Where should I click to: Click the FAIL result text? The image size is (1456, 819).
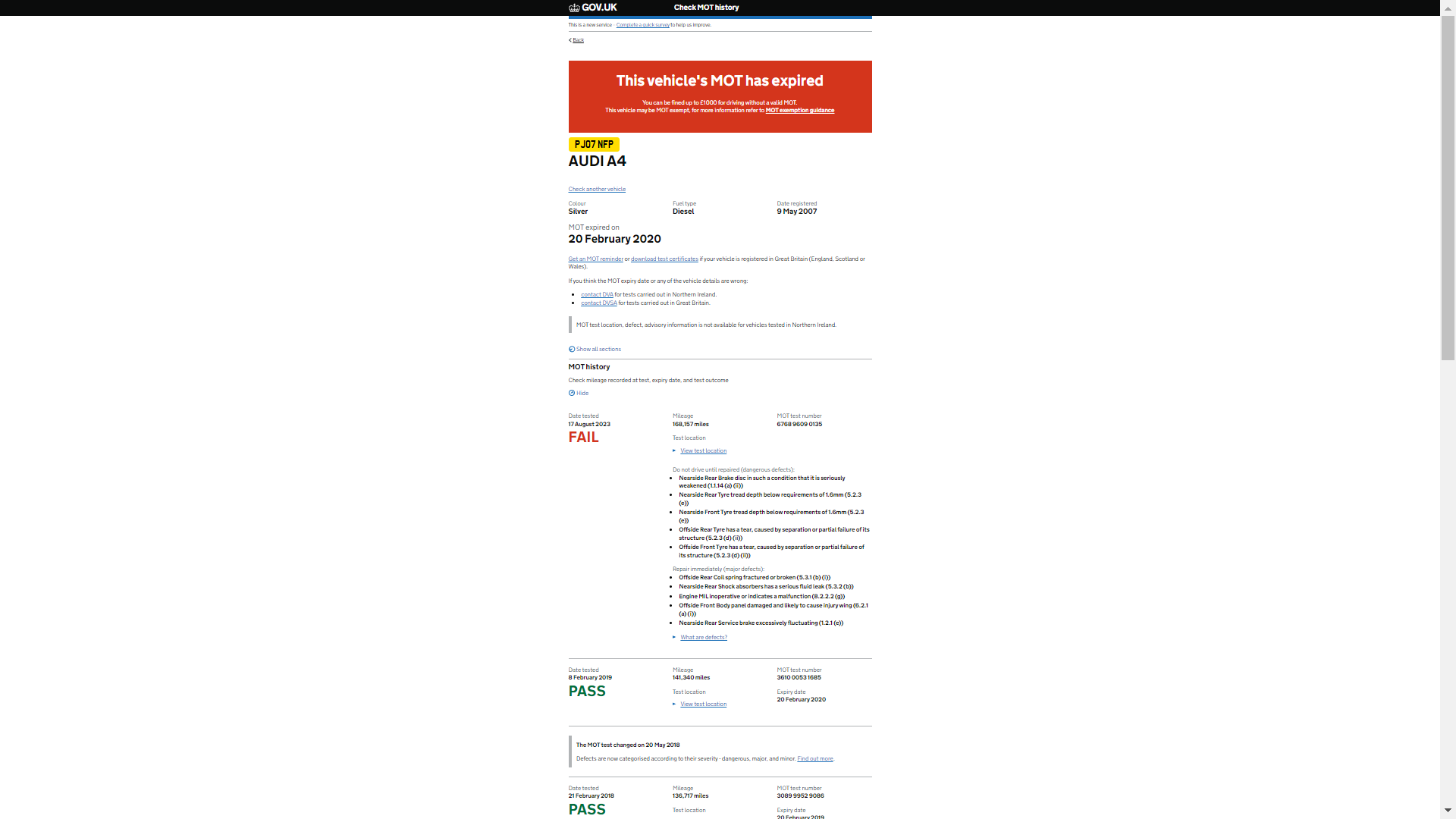tap(584, 438)
